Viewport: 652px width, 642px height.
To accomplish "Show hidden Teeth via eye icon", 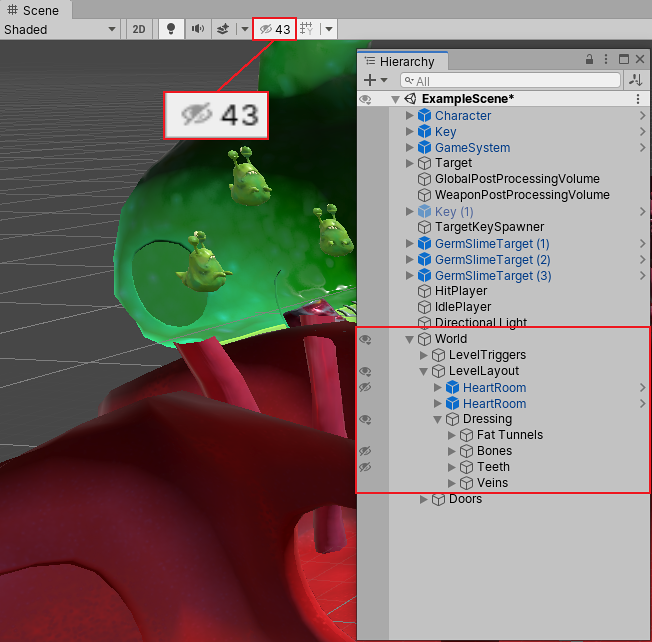I will 365,467.
